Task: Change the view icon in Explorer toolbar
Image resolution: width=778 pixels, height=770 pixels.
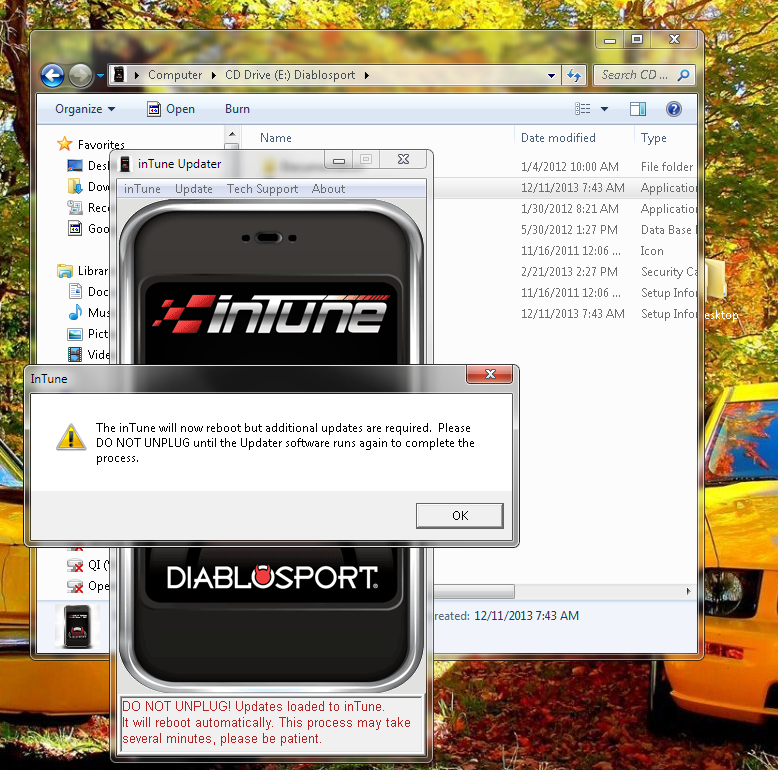Action: tap(583, 109)
